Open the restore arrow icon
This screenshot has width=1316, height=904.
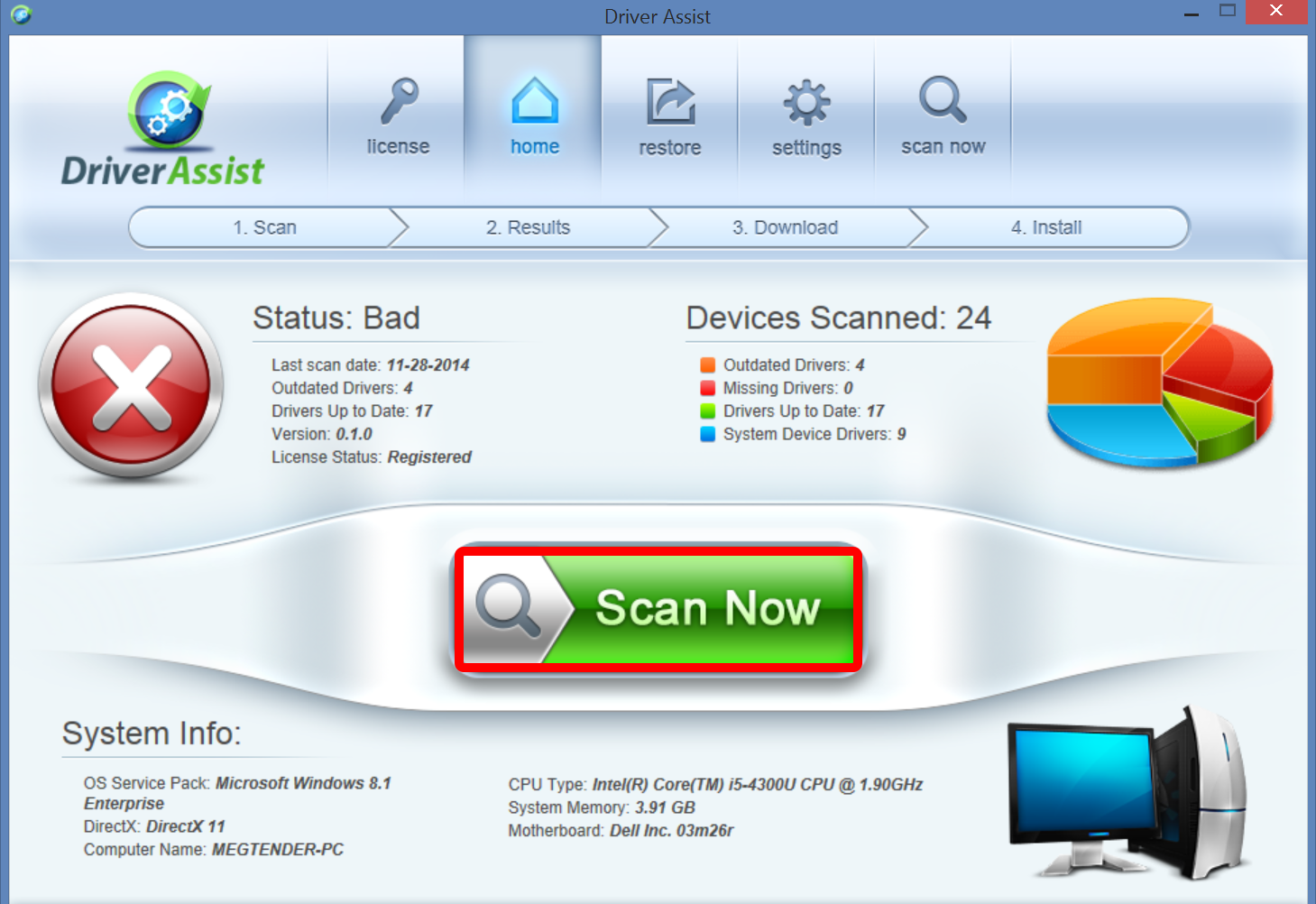(670, 101)
